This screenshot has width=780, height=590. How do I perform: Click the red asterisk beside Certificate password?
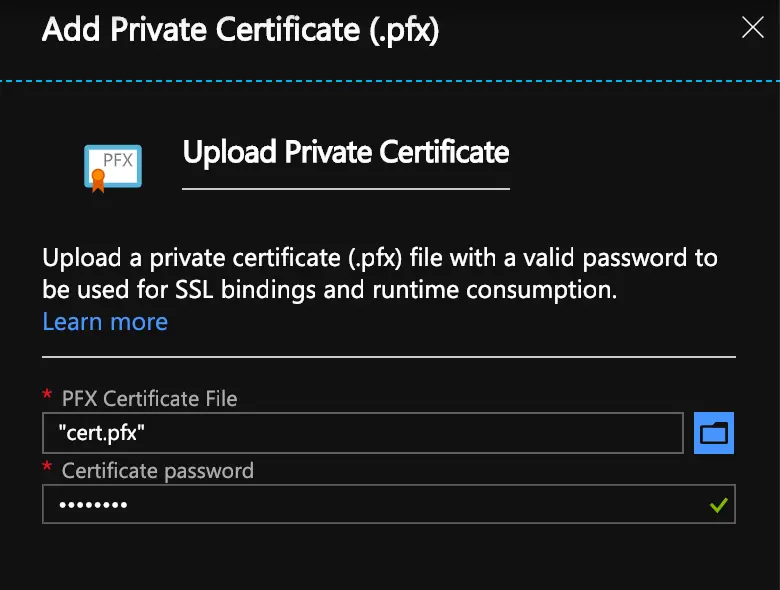point(47,467)
